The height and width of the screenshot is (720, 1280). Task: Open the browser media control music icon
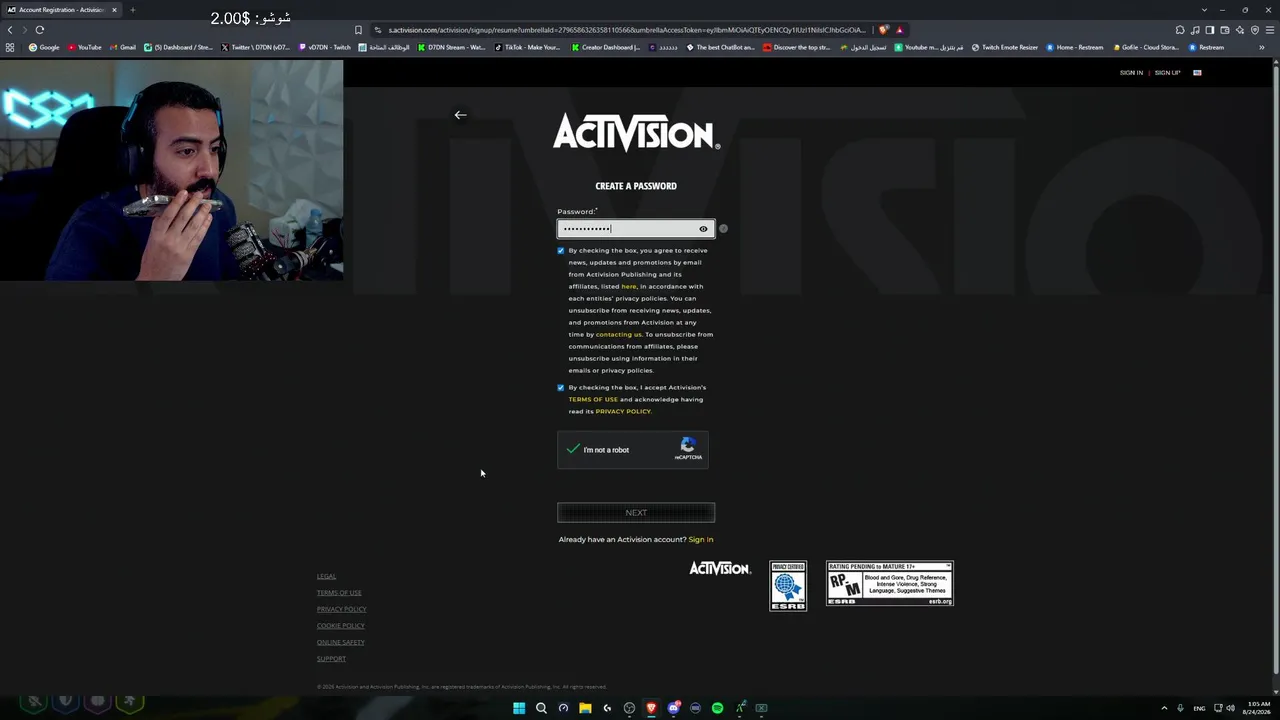[x=1195, y=30]
